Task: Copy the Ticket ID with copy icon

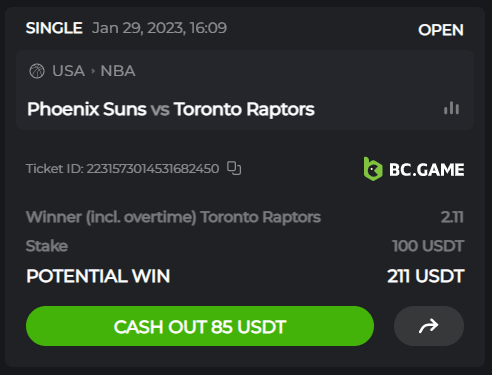Action: pos(234,168)
